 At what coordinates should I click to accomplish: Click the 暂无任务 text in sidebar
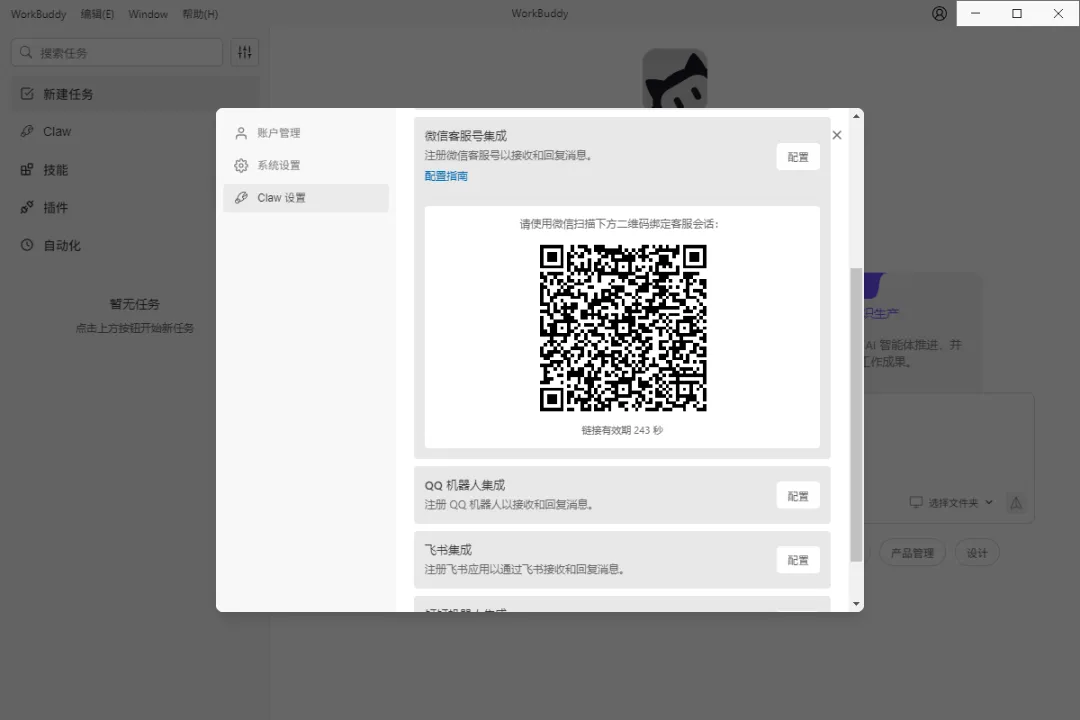coord(134,304)
